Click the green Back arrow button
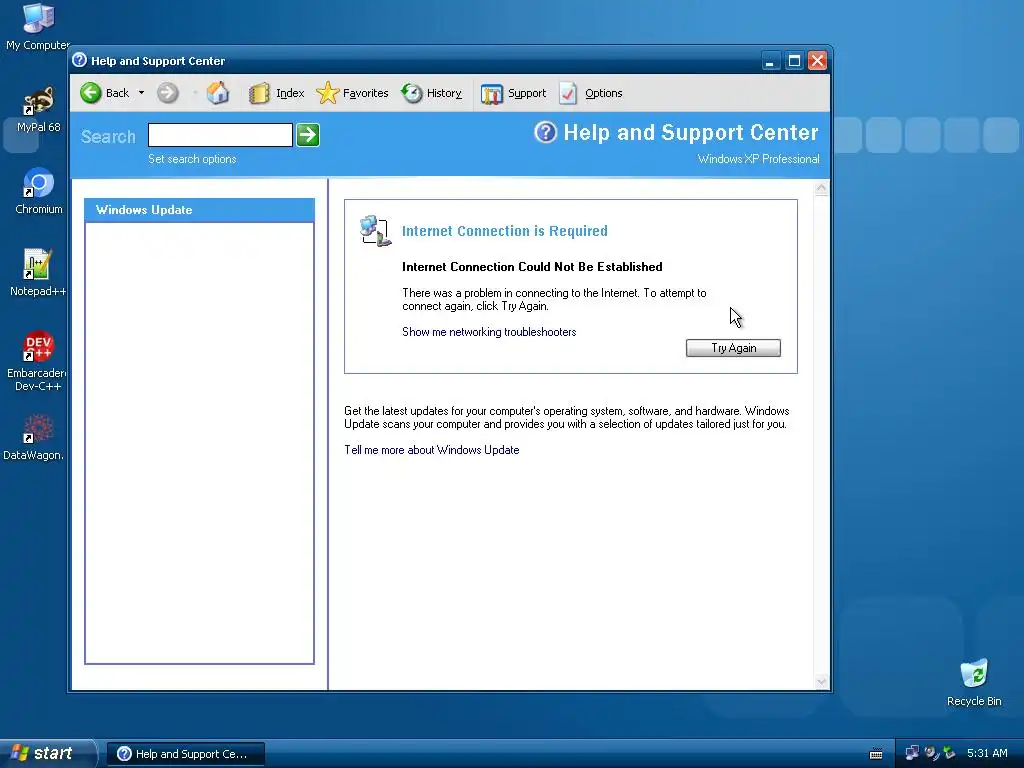Viewport: 1024px width, 768px height. 91,93
